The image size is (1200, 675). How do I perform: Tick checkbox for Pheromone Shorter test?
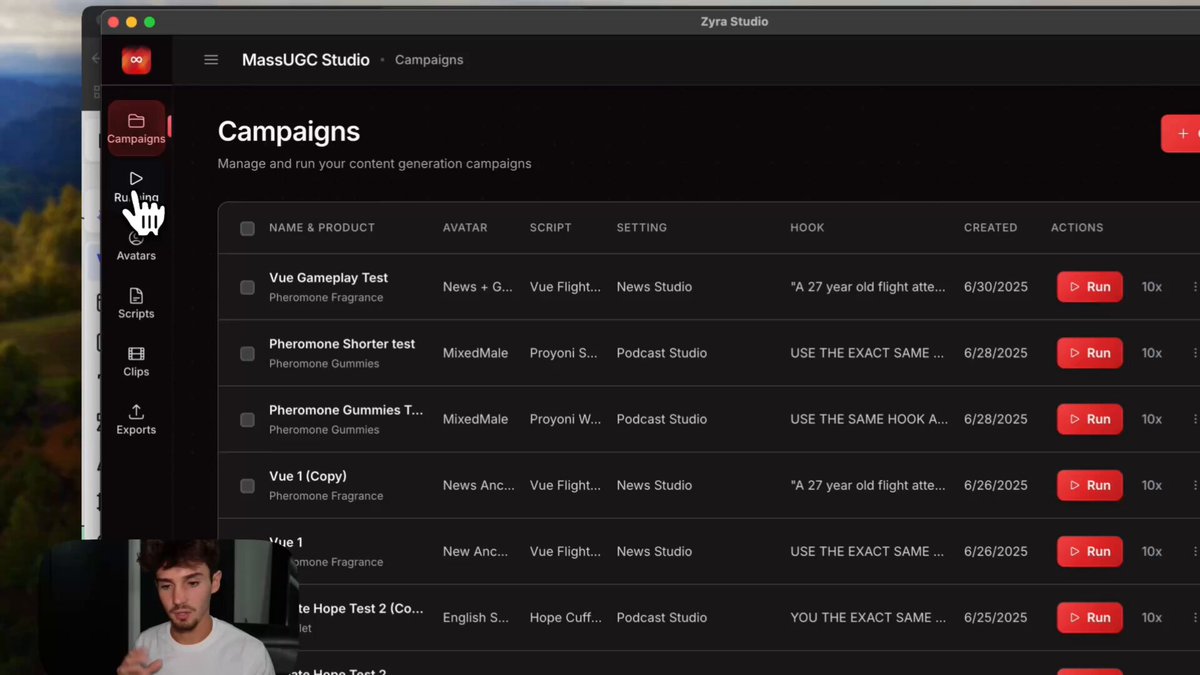[247, 353]
